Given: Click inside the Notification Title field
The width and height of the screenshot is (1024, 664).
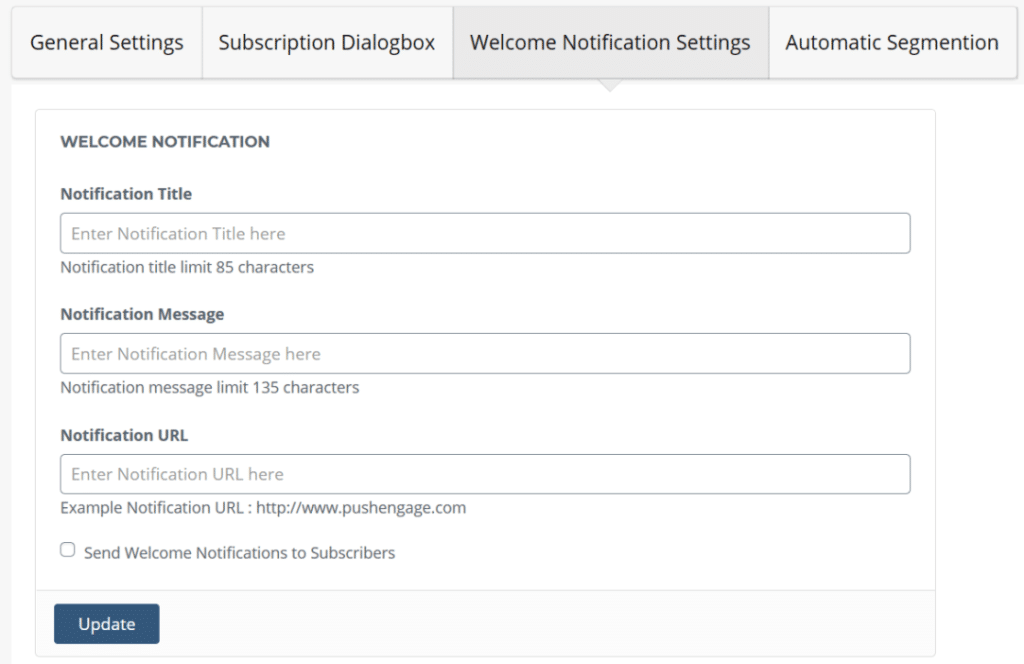Looking at the screenshot, I should tap(485, 233).
